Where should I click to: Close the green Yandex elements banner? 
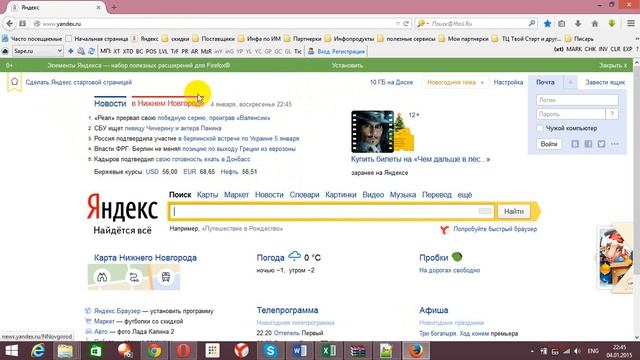(613, 65)
